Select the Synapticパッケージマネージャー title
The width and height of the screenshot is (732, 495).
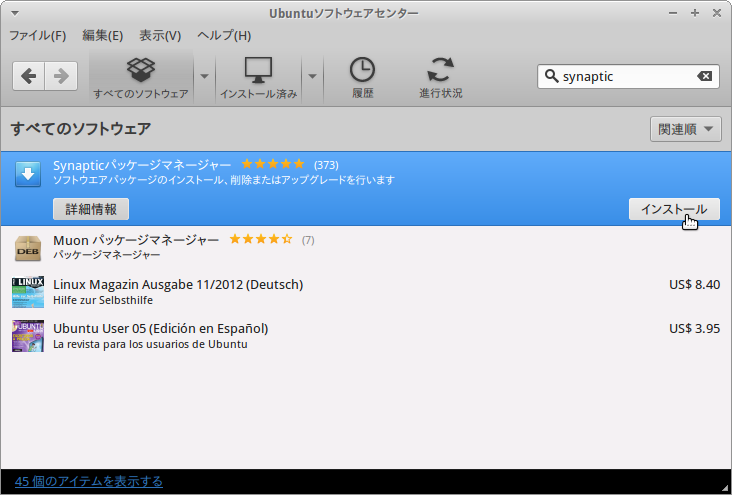click(x=142, y=165)
